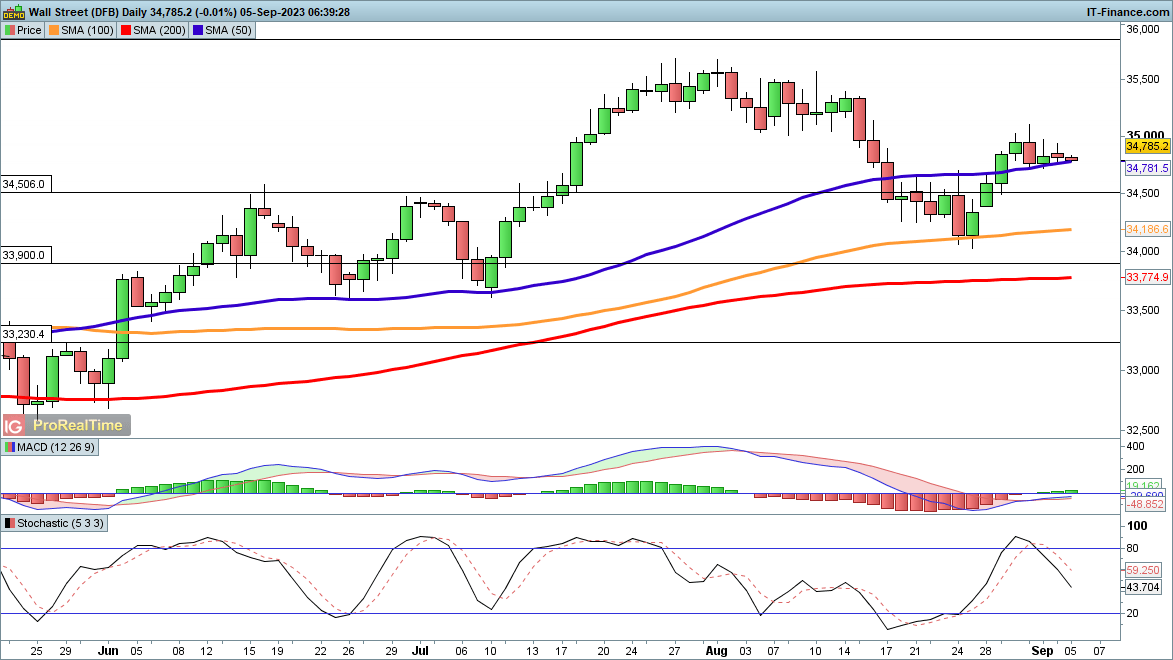
Task: Click the DEMO candlestick icon in title bar
Action: point(13,11)
